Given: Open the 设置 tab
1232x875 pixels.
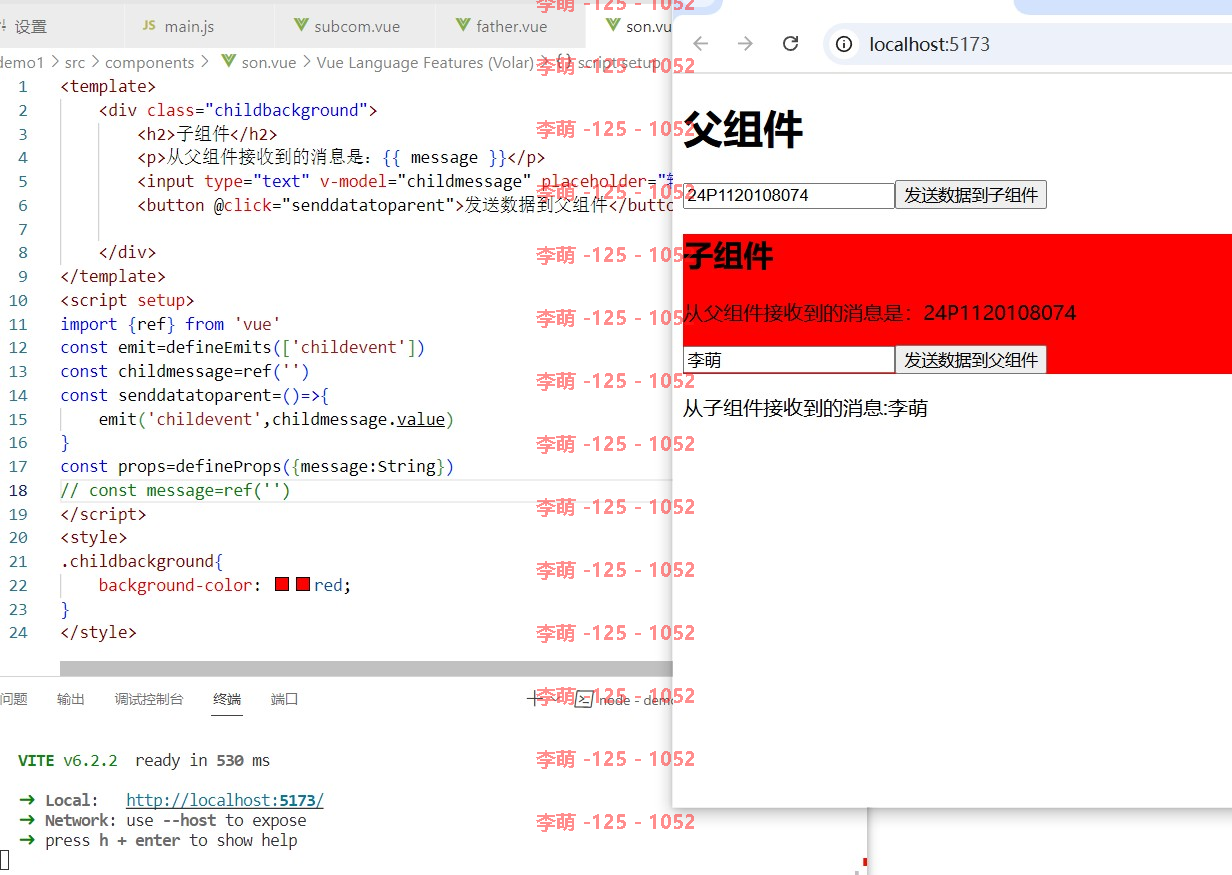Looking at the screenshot, I should coord(31,27).
